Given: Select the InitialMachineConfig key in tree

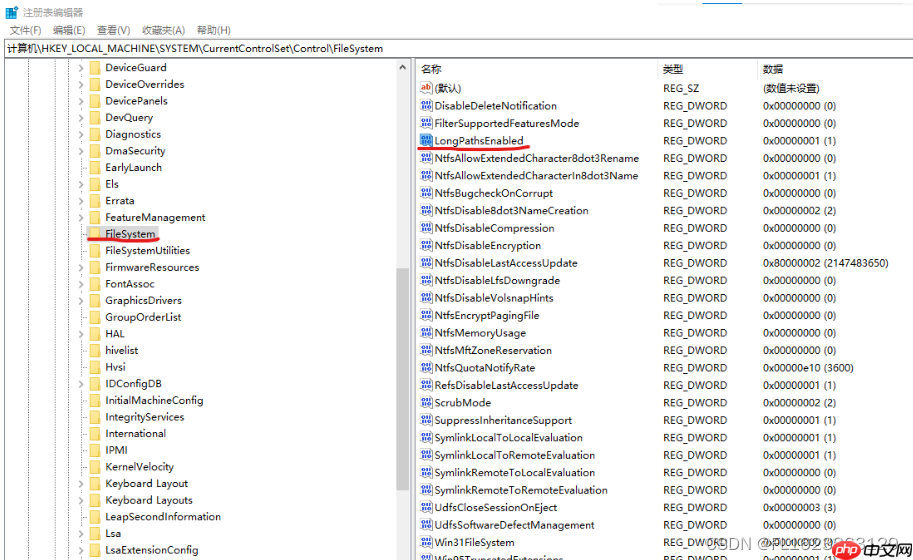Looking at the screenshot, I should 154,400.
